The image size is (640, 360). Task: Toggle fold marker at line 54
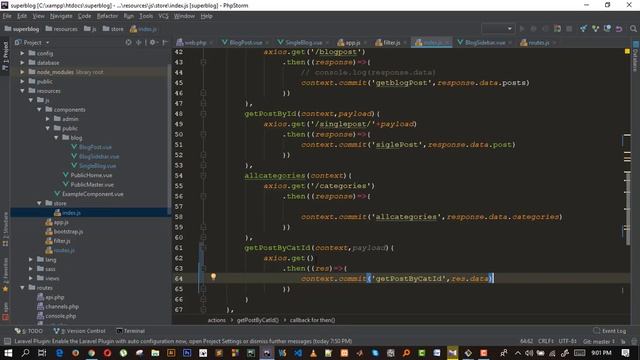click(203, 176)
